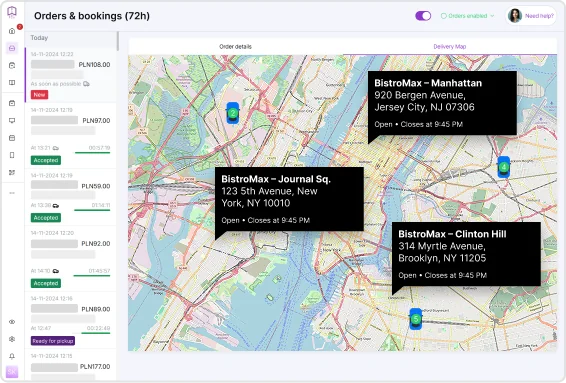Image resolution: width=566 pixels, height=383 pixels.
Task: Open the receipt icon below orders icon
Action: (12, 65)
